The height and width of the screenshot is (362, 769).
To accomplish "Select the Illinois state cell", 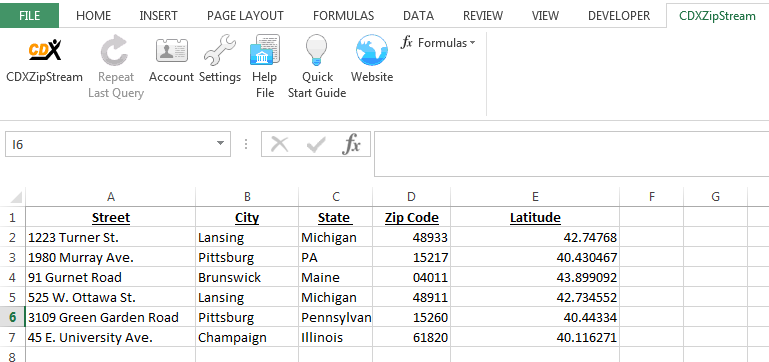I will pyautogui.click(x=335, y=337).
